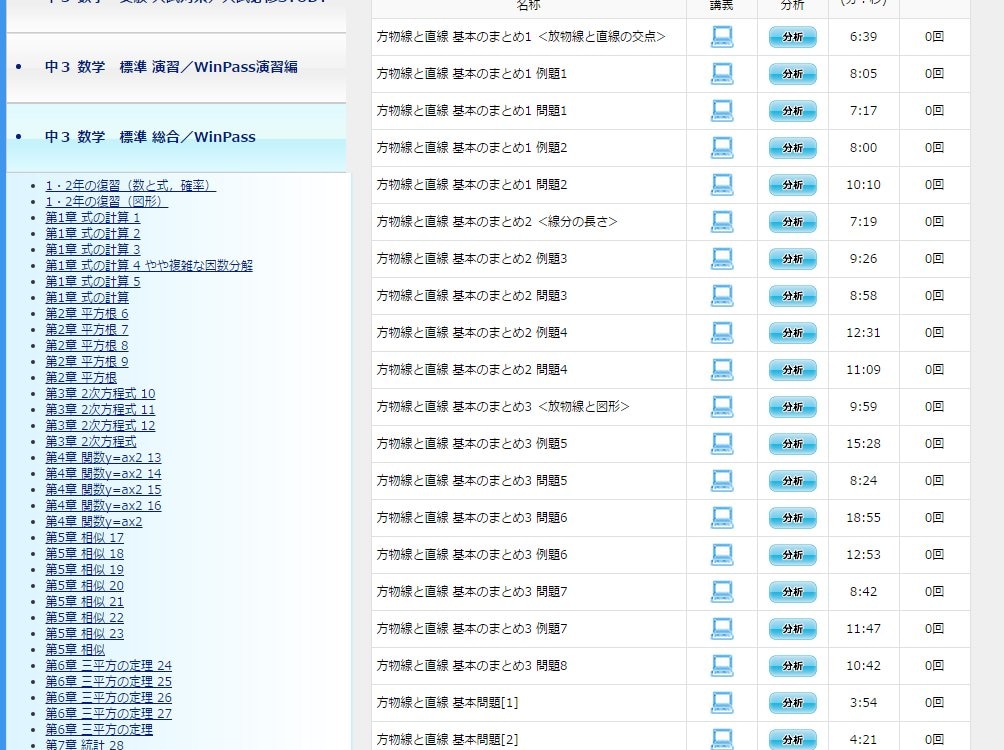This screenshot has width=1004, height=750.
Task: Open 第4章 関数y=ax2 14 link
Action: (x=103, y=474)
